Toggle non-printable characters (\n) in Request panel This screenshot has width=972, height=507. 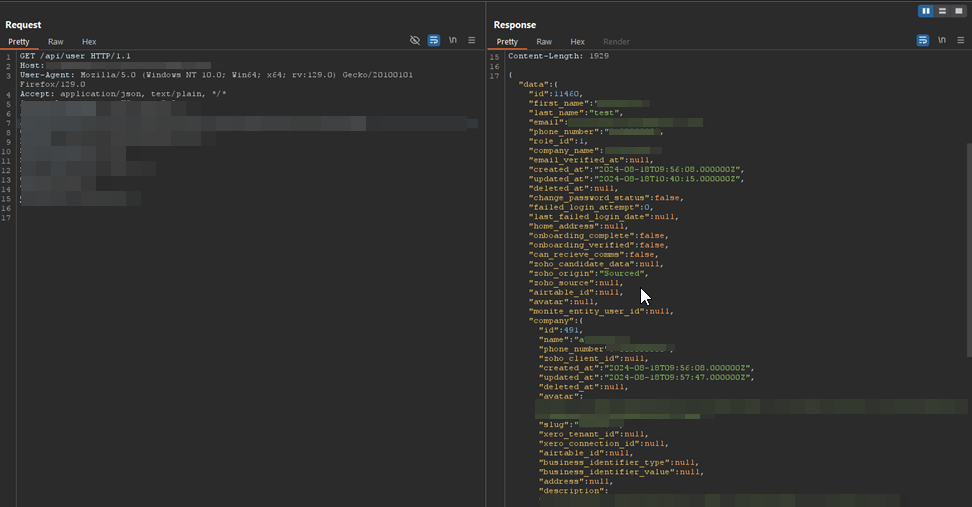click(453, 41)
